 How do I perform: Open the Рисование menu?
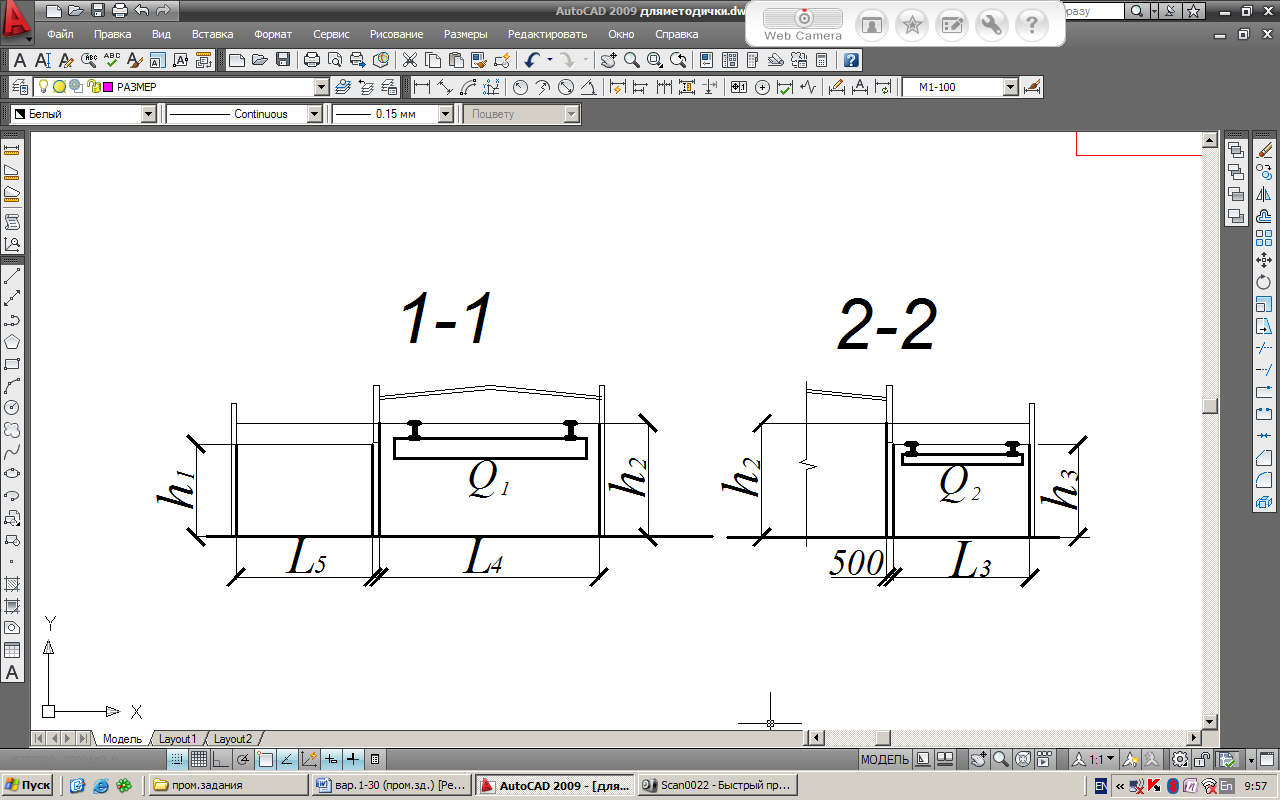[396, 34]
